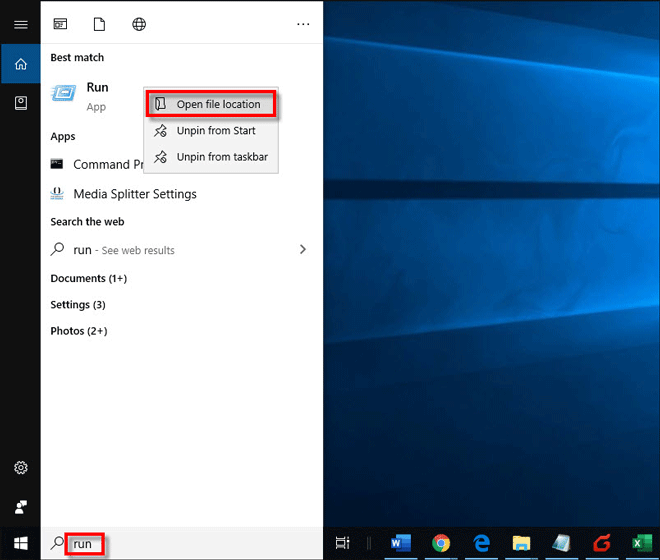This screenshot has width=660, height=560.
Task: Click the Apps section heading
Action: (63, 136)
